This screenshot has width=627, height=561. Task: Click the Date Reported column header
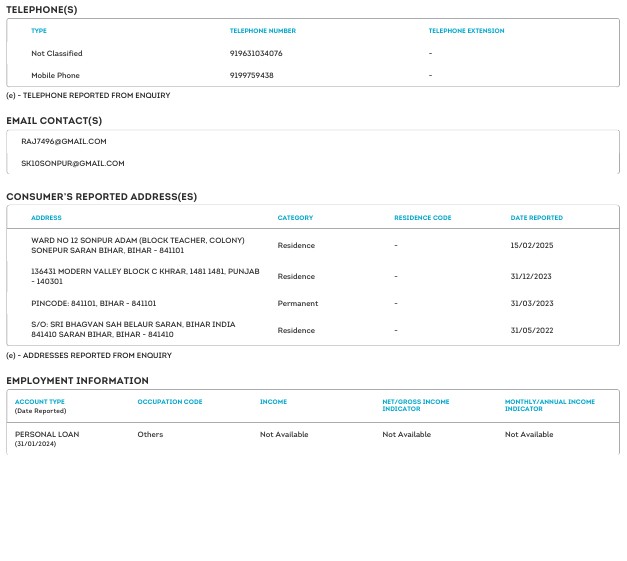536,217
